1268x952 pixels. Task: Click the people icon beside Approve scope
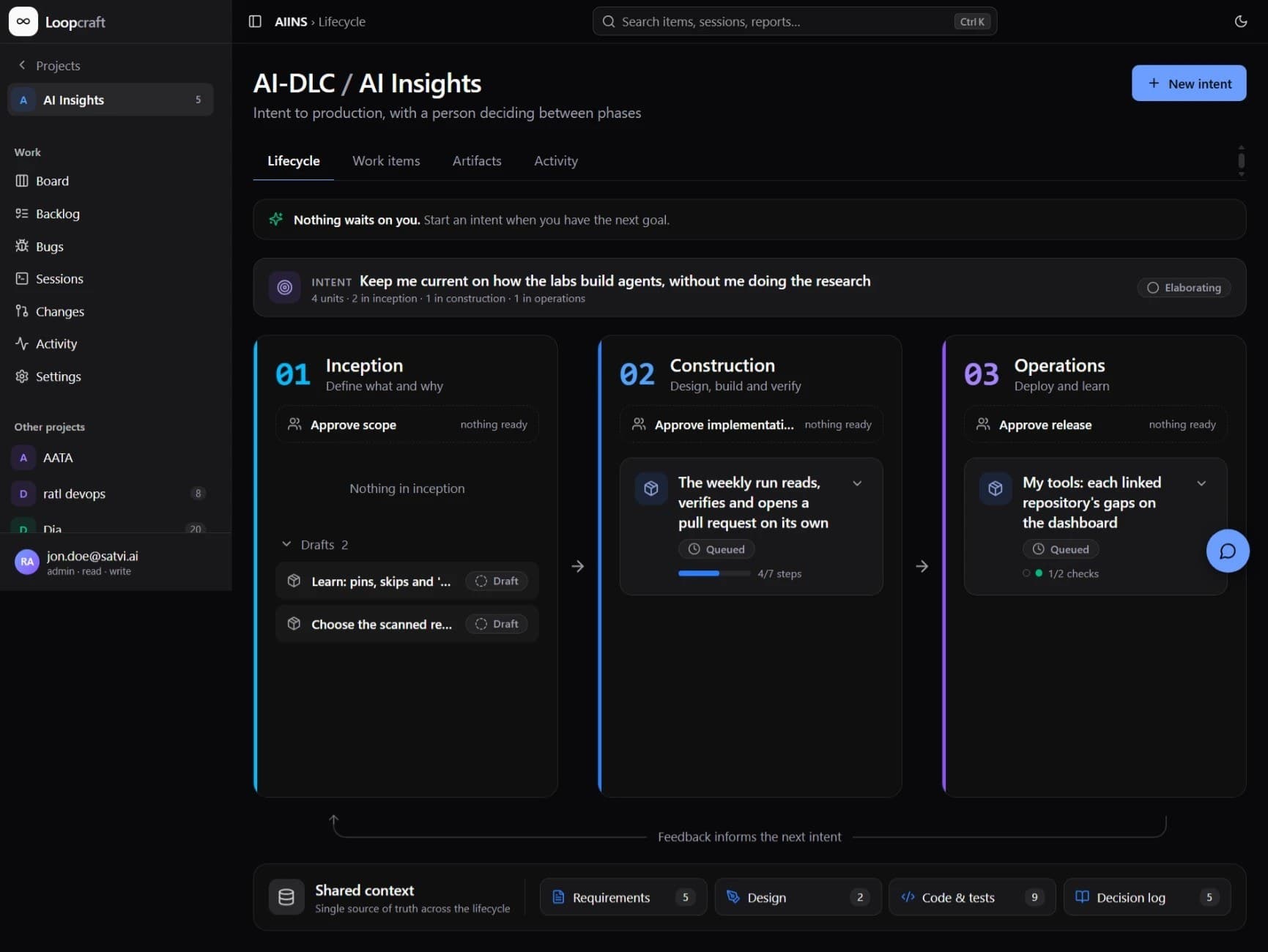click(294, 424)
